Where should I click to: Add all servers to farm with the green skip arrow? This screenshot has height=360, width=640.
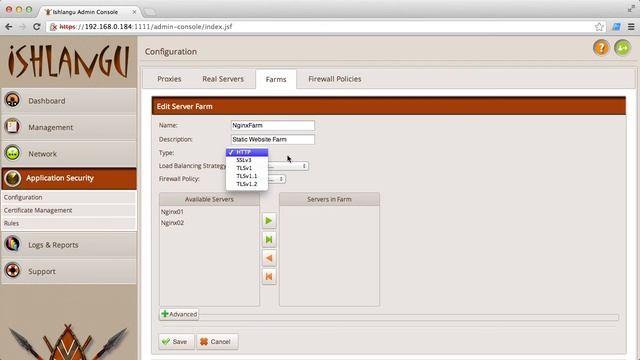269,240
